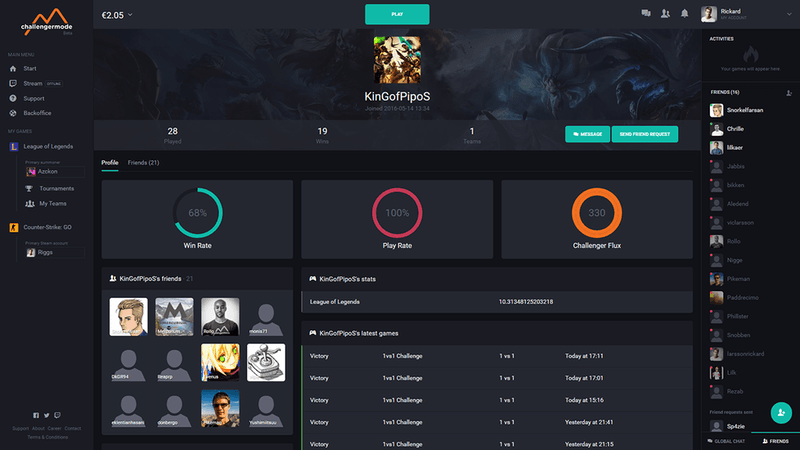The height and width of the screenshot is (450, 800).
Task: Switch to the Global Chat tab
Action: coord(726,441)
